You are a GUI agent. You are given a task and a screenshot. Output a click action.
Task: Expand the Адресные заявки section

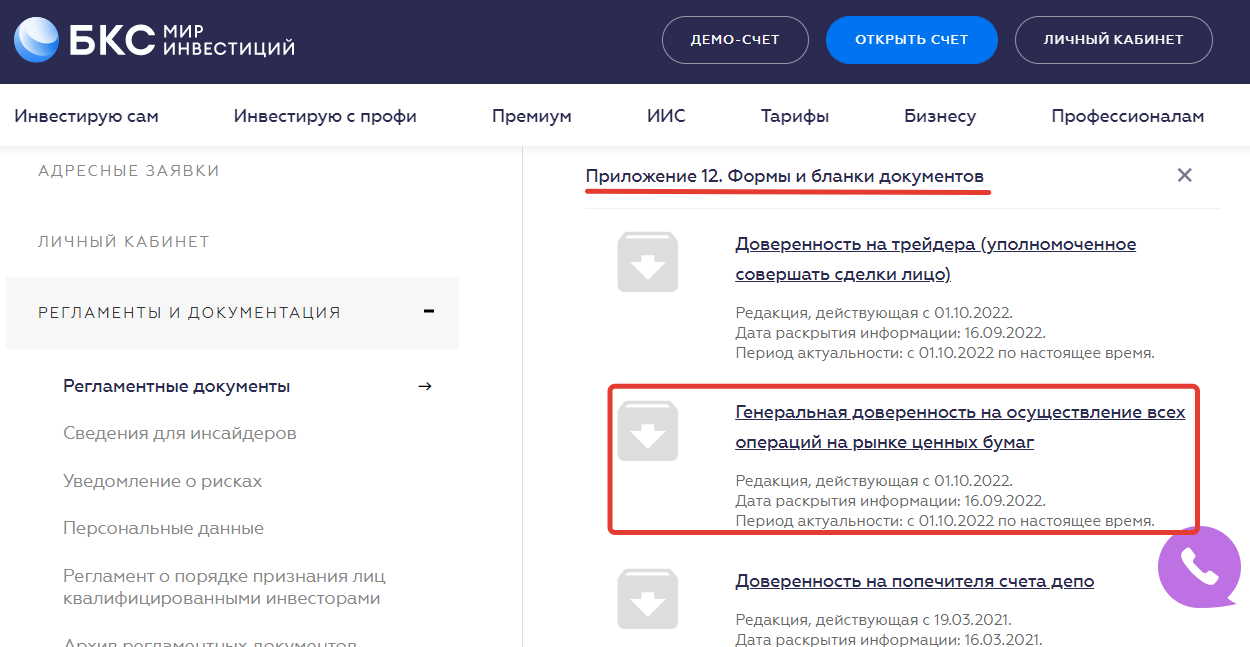pos(129,171)
